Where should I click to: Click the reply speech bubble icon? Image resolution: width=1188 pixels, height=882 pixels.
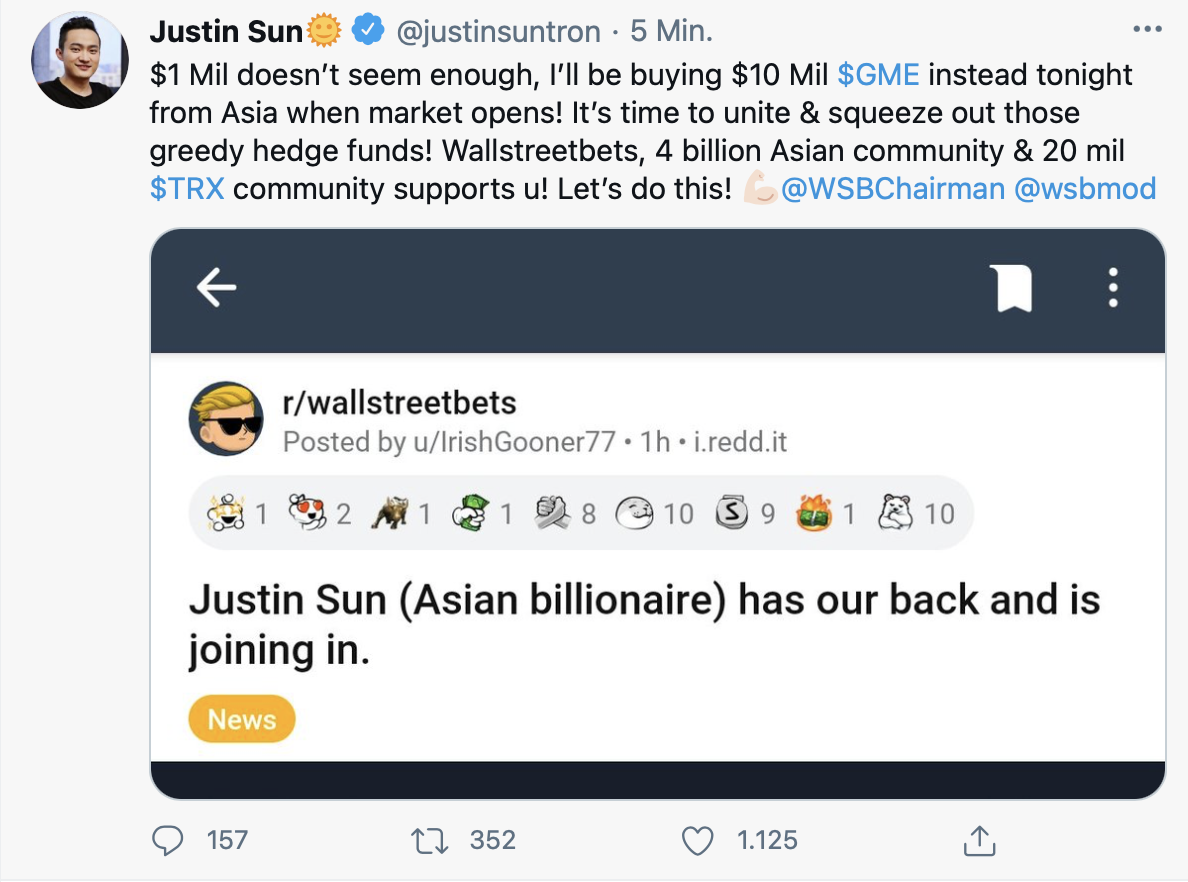pos(168,841)
